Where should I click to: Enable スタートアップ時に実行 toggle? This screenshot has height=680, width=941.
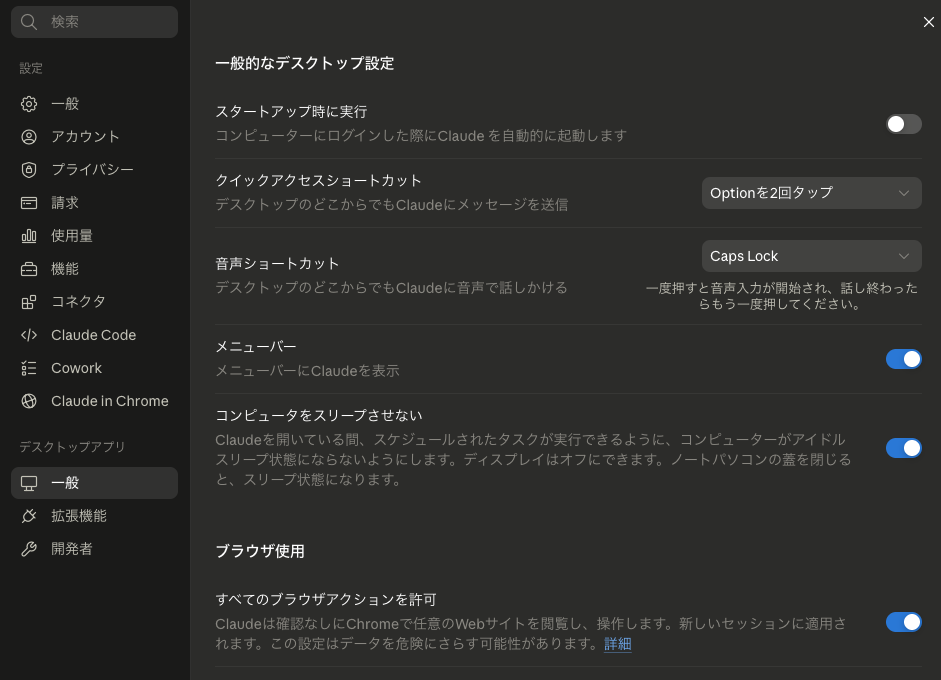[x=903, y=124]
